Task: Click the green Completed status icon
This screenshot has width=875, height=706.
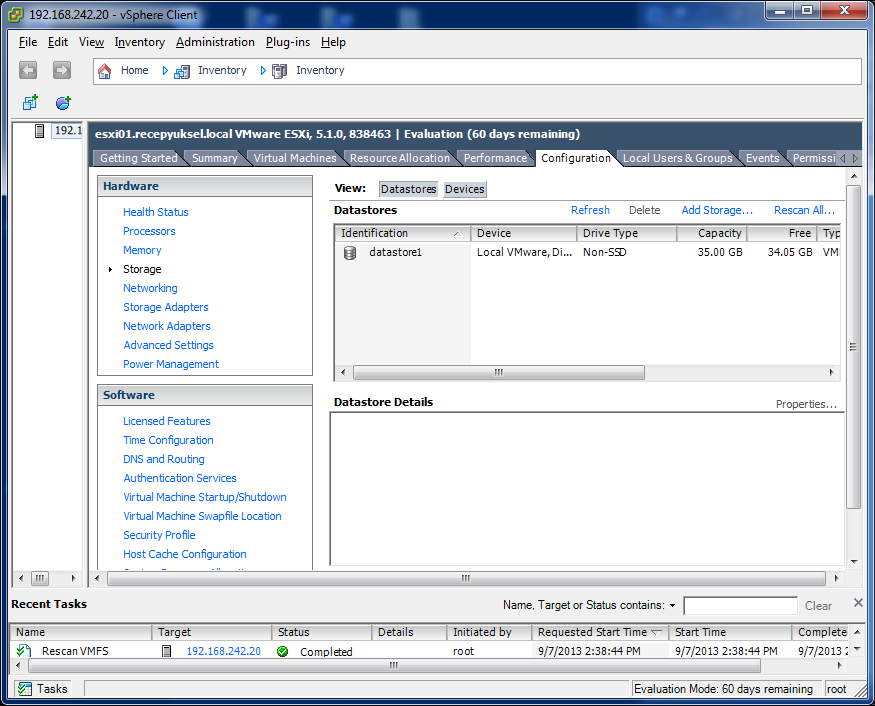Action: click(x=283, y=651)
